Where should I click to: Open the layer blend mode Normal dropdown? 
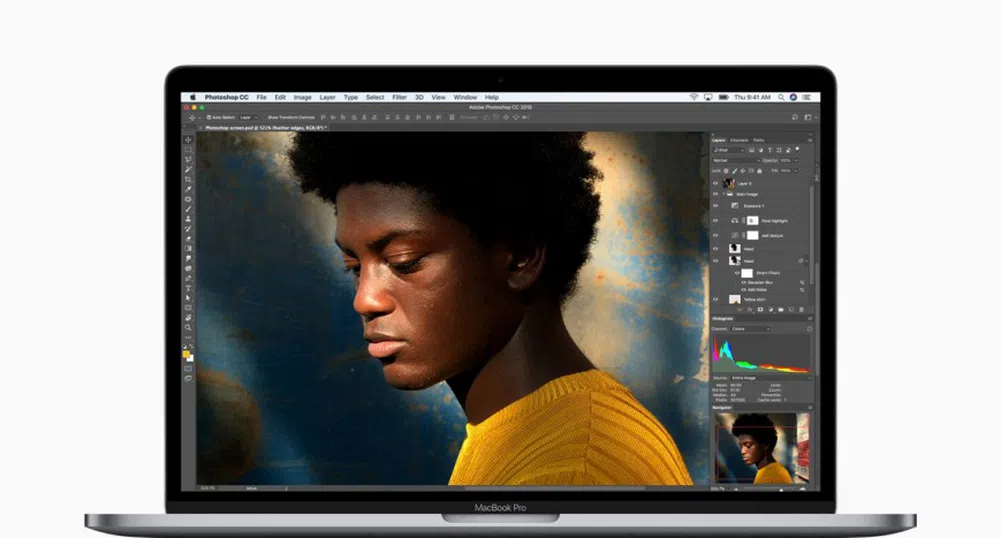point(736,160)
